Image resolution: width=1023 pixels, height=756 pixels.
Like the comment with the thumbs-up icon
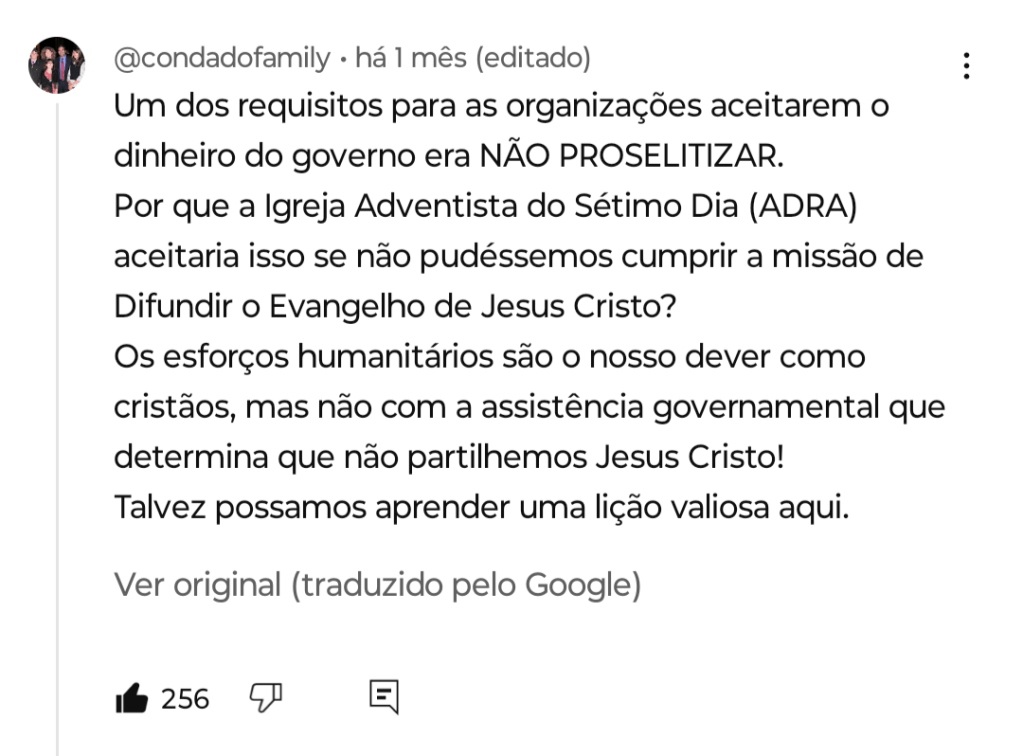coord(131,697)
